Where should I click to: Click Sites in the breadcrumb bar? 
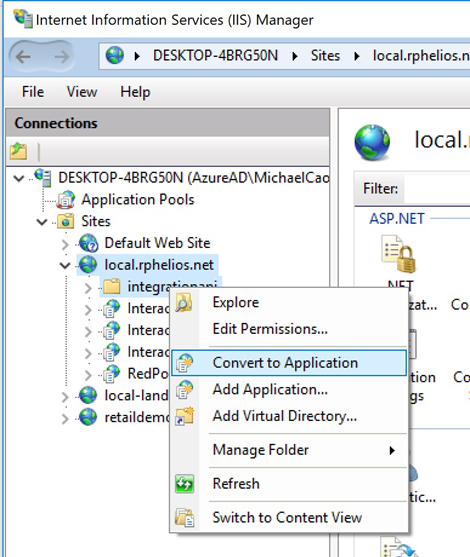[325, 55]
